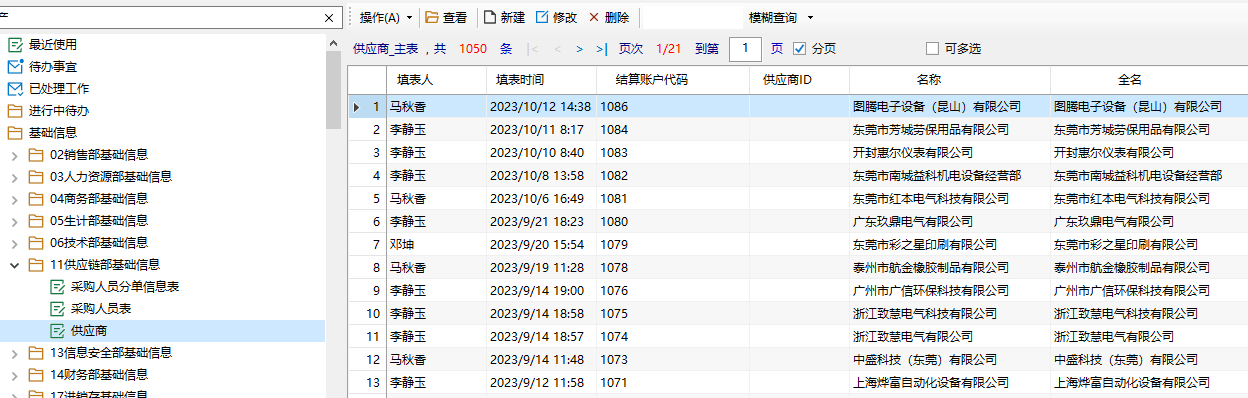Expand 14财务部基础信息 tree node
1248x398 pixels.
pos(15,375)
